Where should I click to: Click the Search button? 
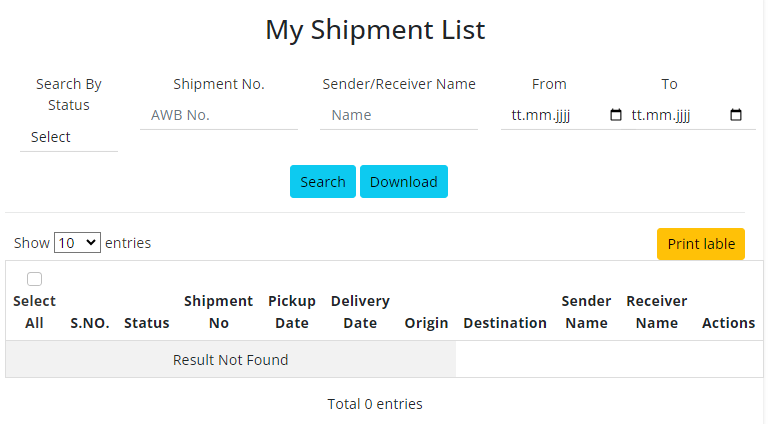tap(322, 182)
